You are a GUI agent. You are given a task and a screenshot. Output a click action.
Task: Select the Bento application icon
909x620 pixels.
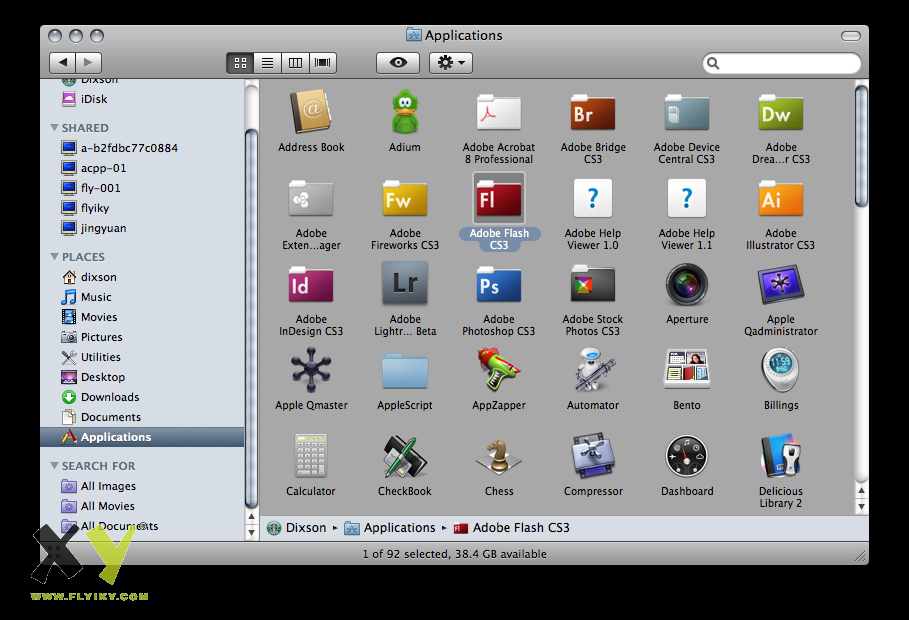pos(686,369)
